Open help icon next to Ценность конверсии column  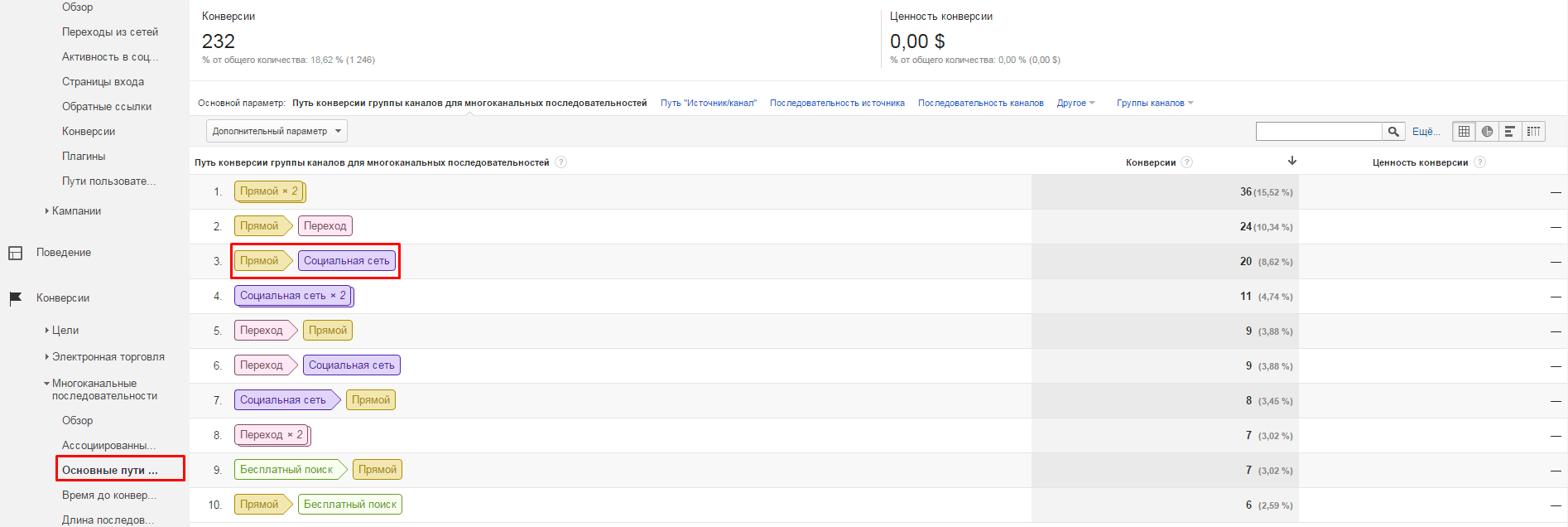(x=1480, y=162)
